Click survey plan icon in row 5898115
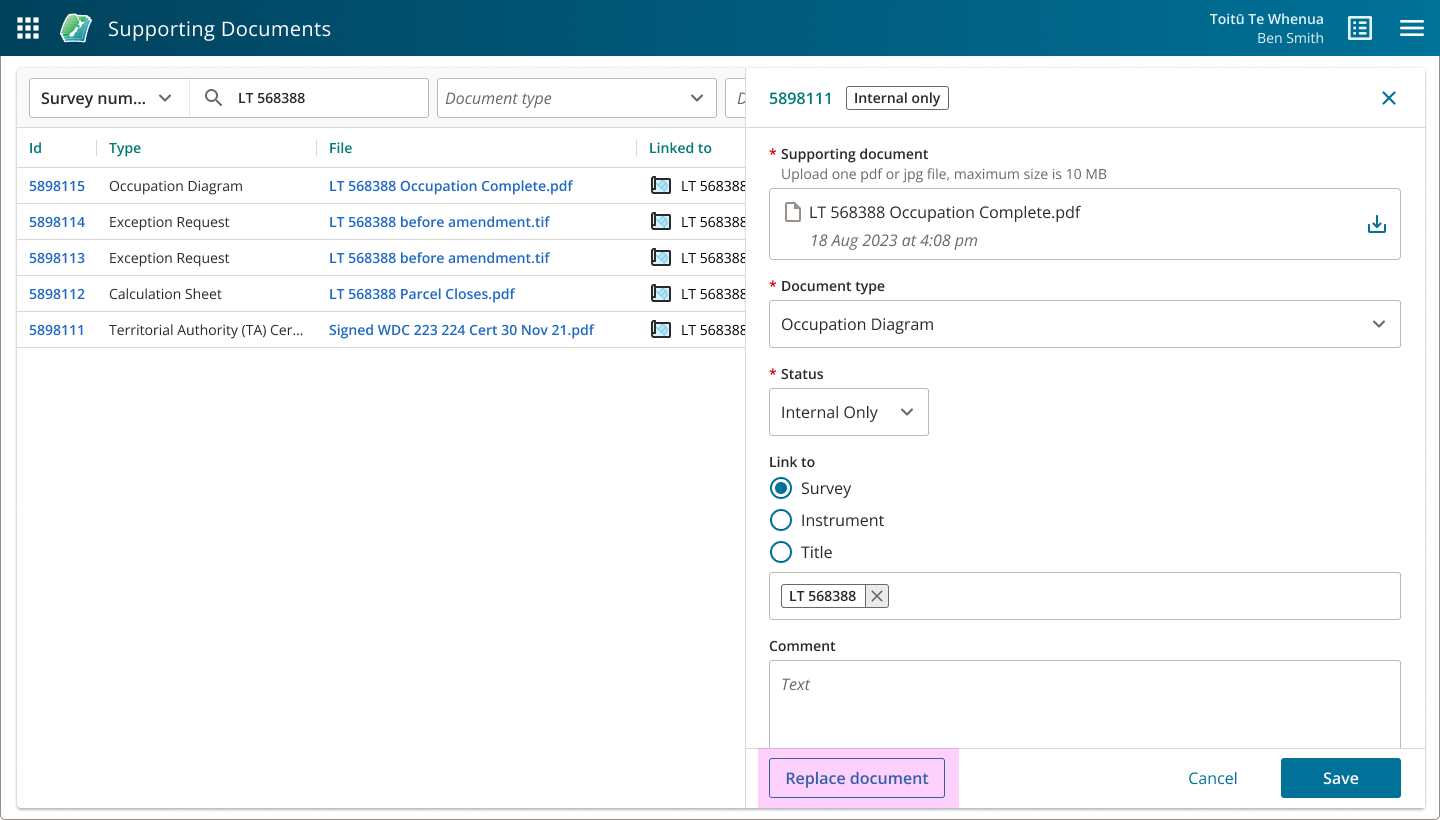Image resolution: width=1440 pixels, height=820 pixels. point(661,186)
